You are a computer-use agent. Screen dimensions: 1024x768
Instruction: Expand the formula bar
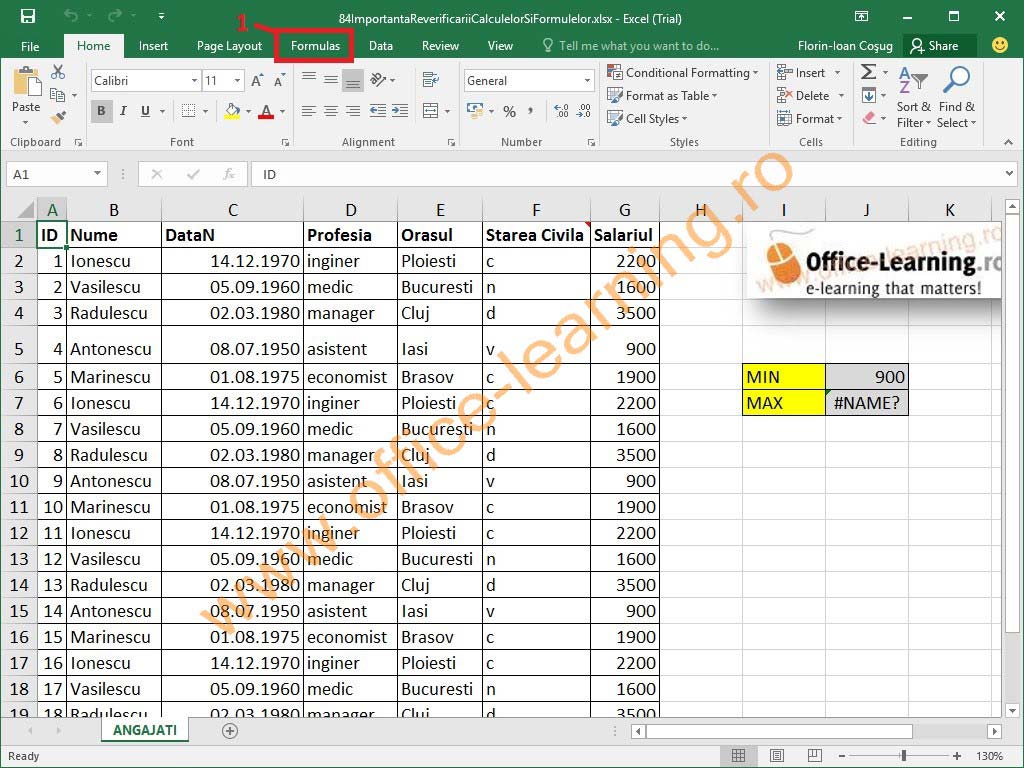1010,174
